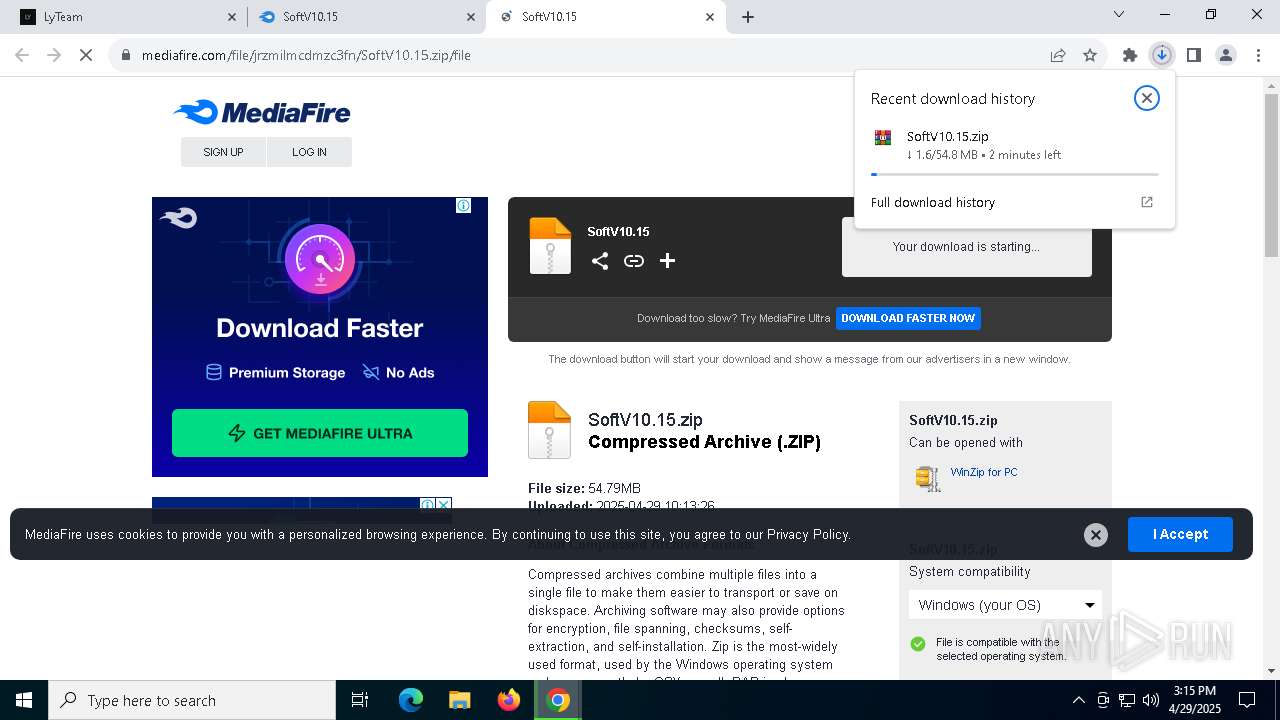This screenshot has height=720, width=1280.
Task: Close the active SoftV10.15 tab
Action: coord(710,17)
